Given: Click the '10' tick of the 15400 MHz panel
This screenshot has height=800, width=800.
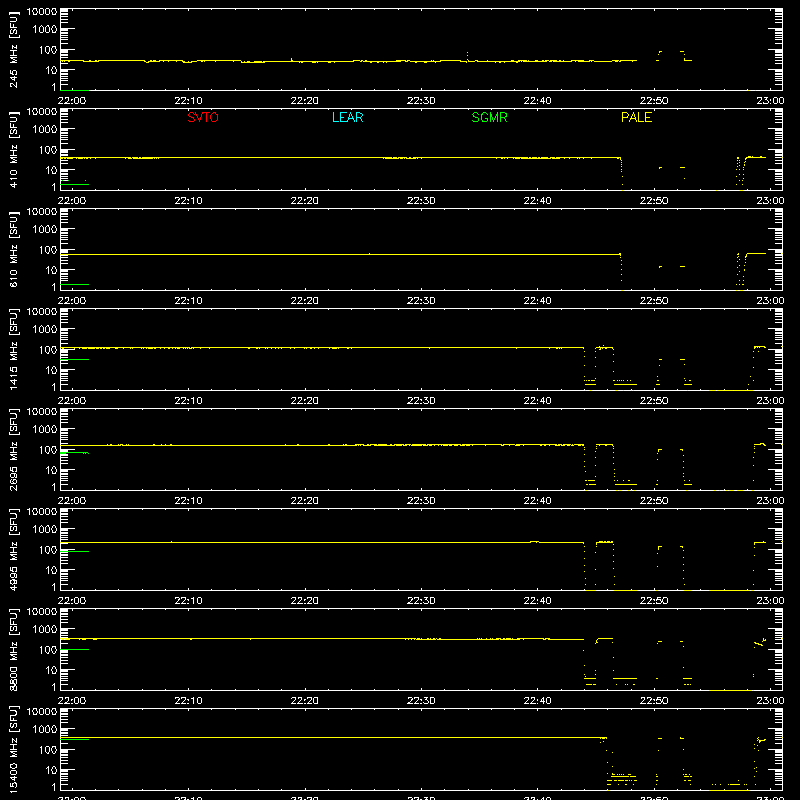Looking at the screenshot, I should point(51,770).
